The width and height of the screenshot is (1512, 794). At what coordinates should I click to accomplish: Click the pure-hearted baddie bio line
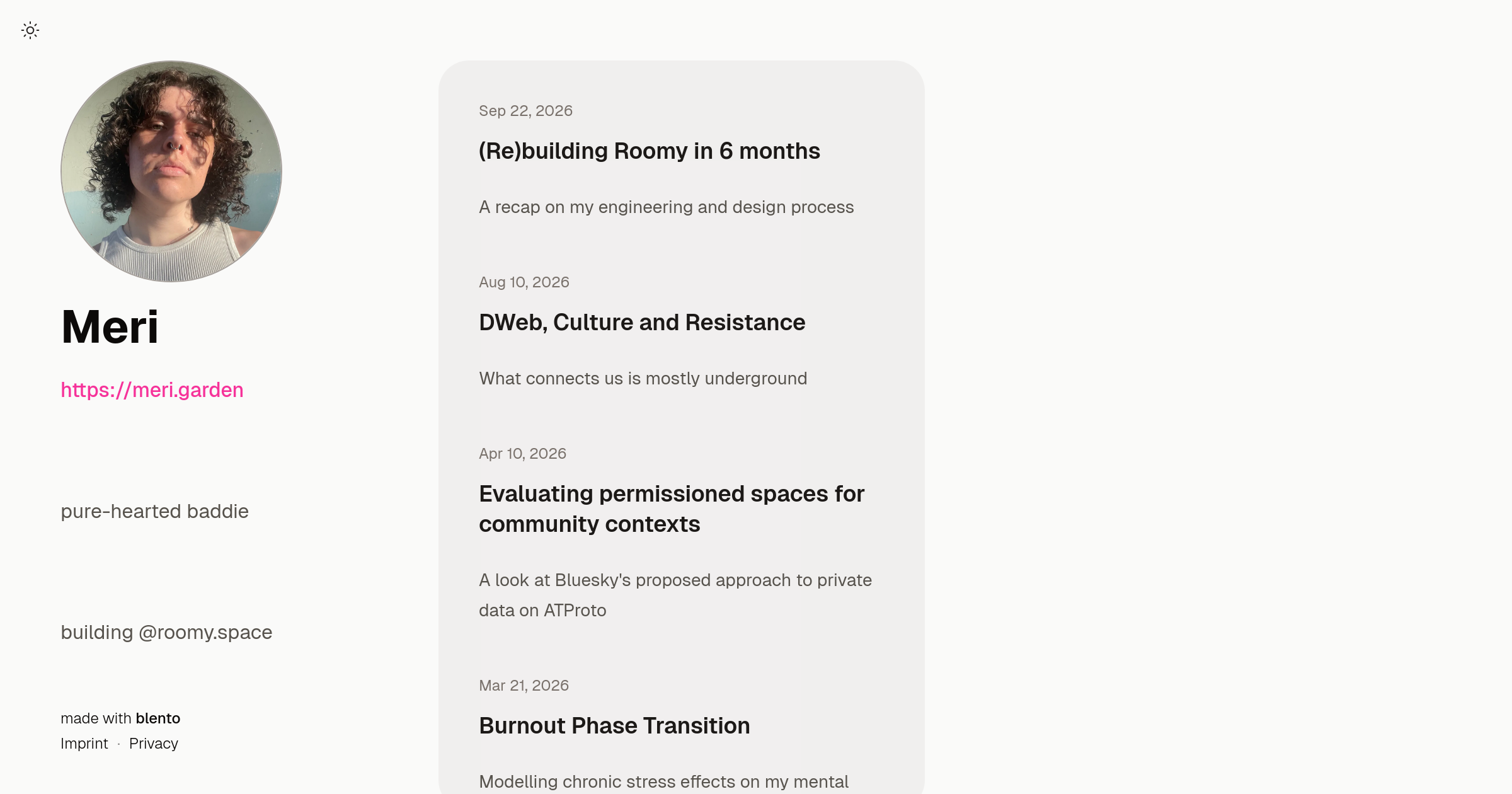[x=154, y=512]
